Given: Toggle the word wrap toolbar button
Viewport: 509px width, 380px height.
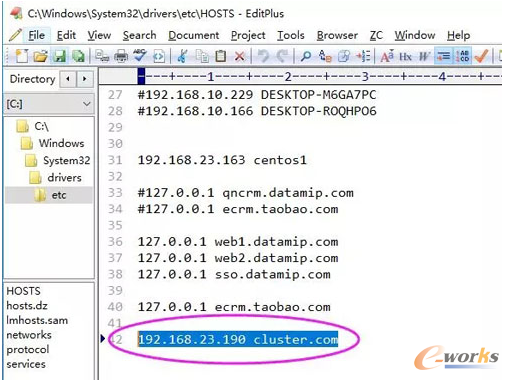Looking at the screenshot, I should 444,56.
